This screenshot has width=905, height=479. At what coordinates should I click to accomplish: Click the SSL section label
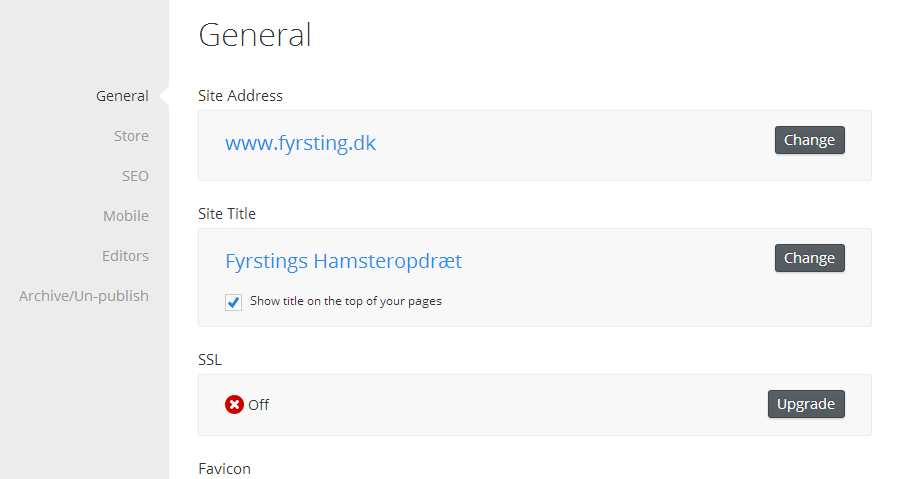point(210,360)
